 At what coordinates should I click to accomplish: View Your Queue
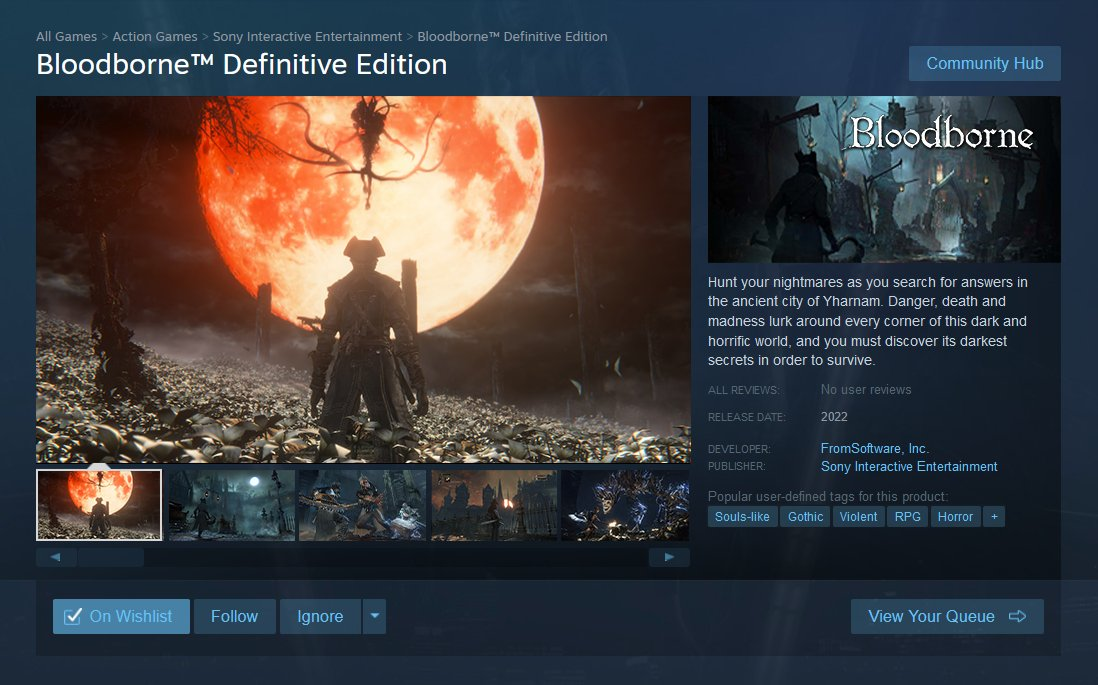tap(947, 616)
